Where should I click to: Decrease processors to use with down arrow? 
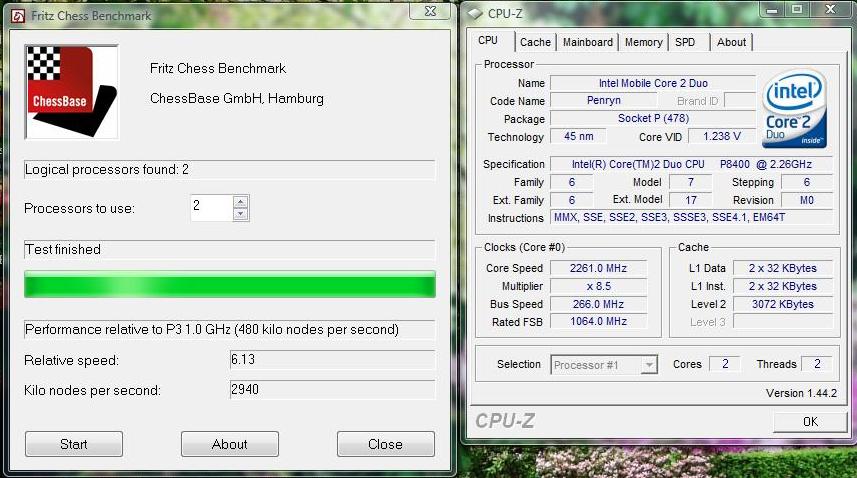click(240, 214)
